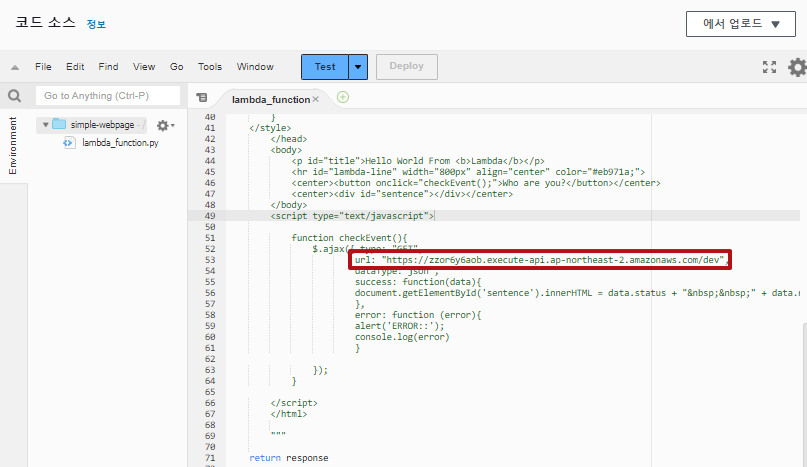Click line number 49 in the gutter
This screenshot has height=467, width=807.
tap(210, 216)
